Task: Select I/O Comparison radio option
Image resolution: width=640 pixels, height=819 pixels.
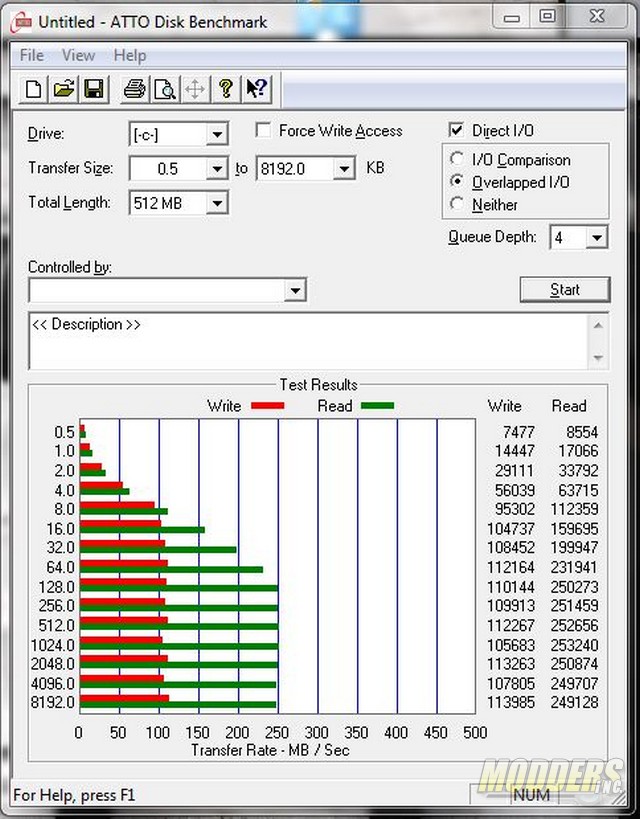Action: coord(457,159)
